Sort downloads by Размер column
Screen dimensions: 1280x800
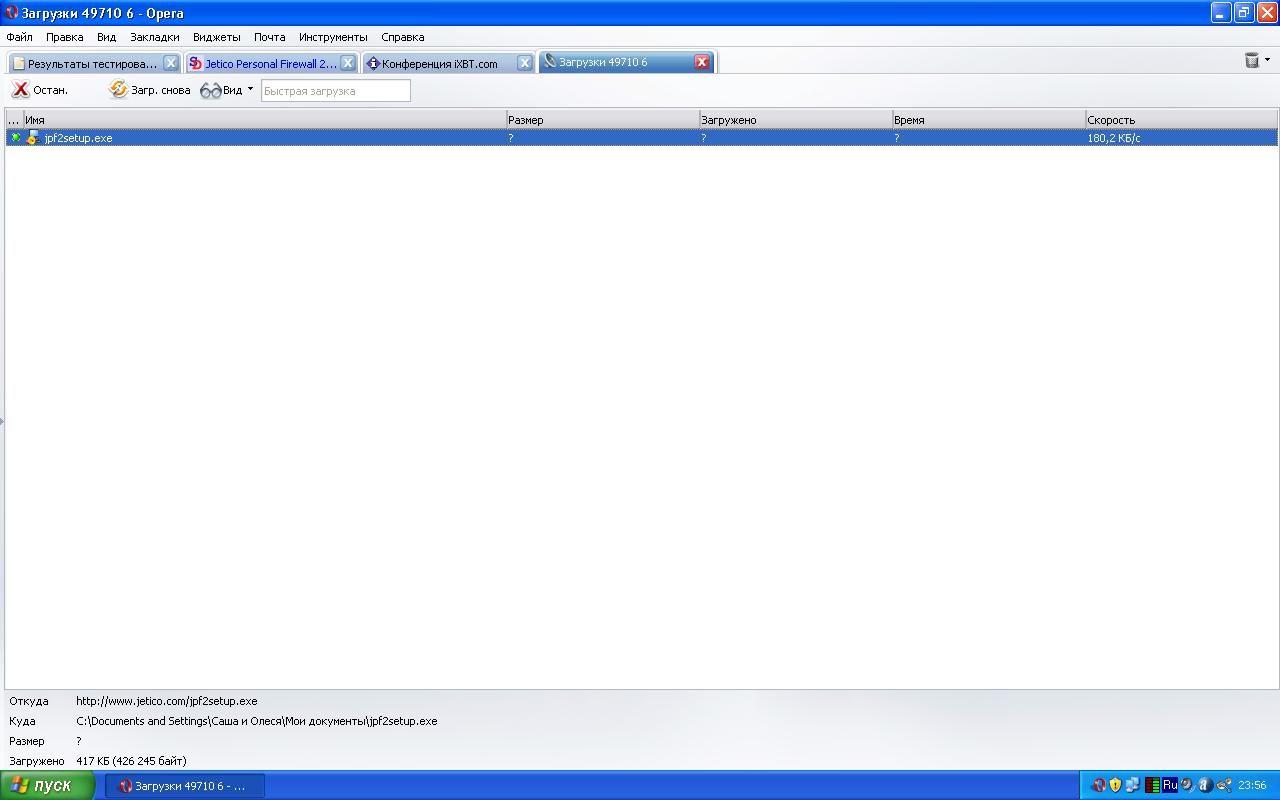(526, 120)
